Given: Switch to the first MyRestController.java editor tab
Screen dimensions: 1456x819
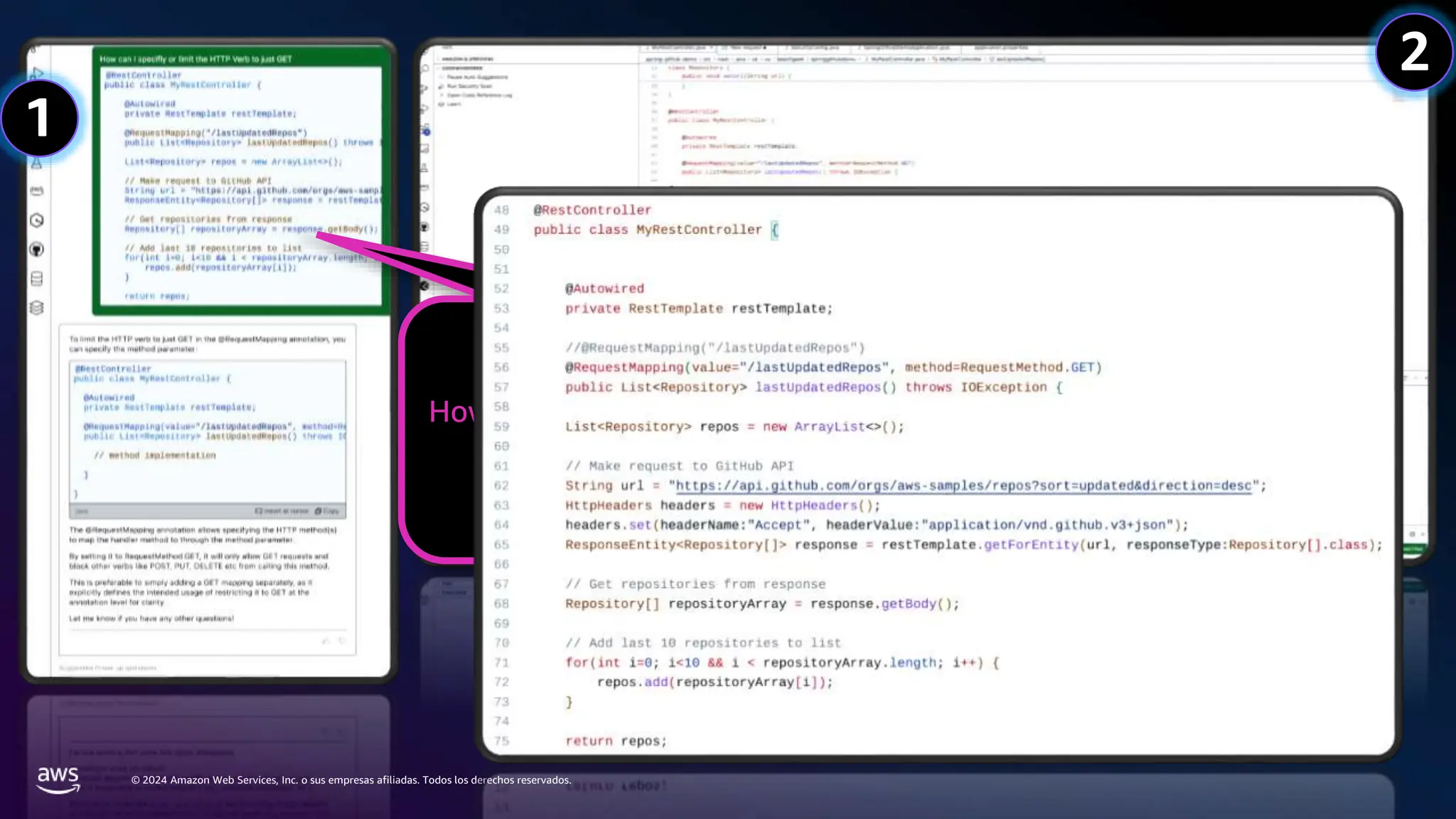Looking at the screenshot, I should [x=680, y=48].
